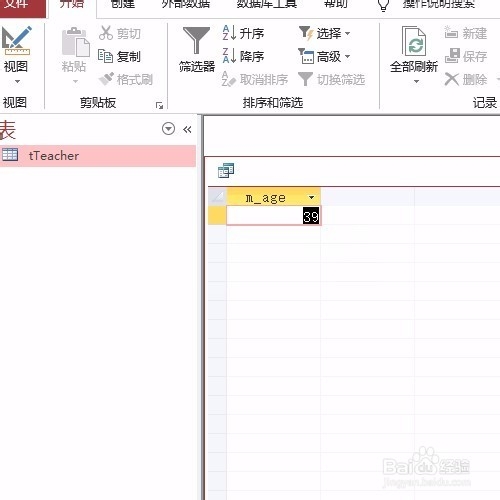Viewport: 500px width, 500px height.
Task: Click the query tab icon
Action: 226,170
